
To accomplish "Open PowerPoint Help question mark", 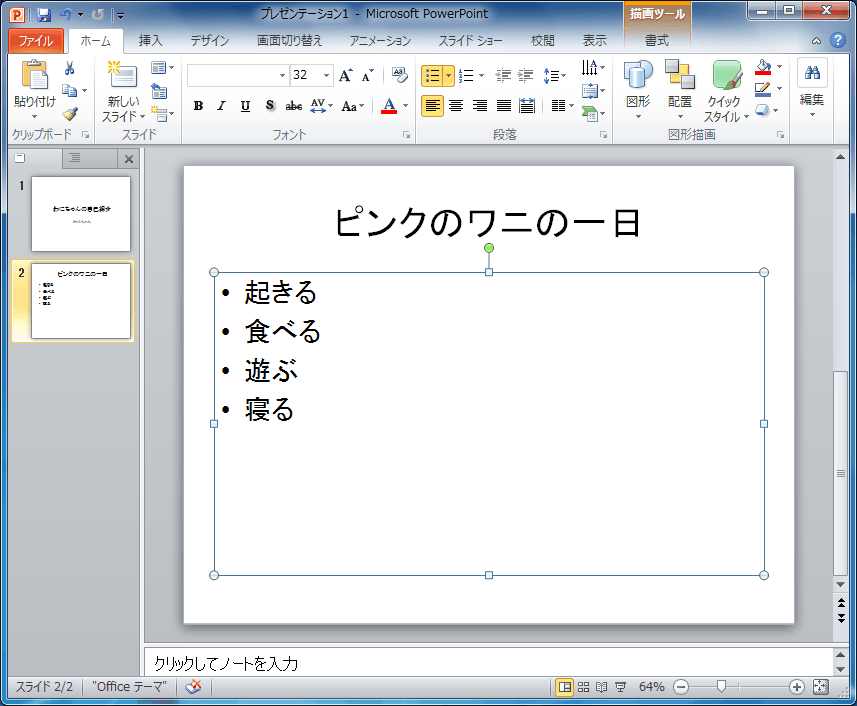I will tap(838, 40).
